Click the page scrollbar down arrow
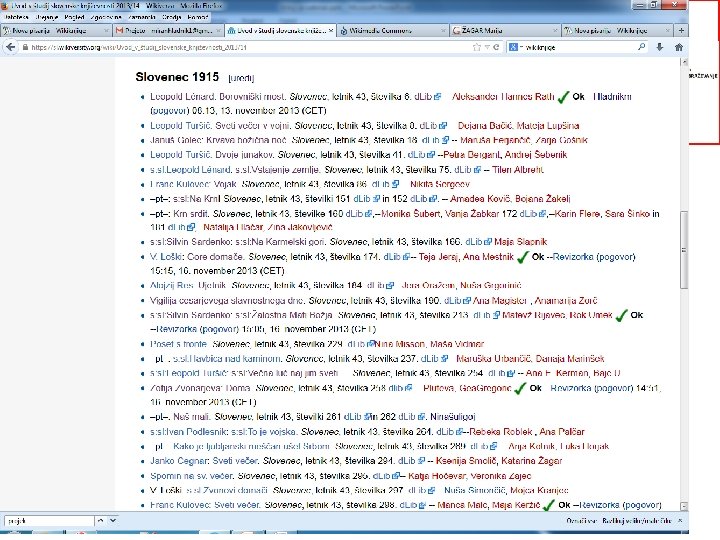Viewport: 720px width, 540px height. point(684,506)
